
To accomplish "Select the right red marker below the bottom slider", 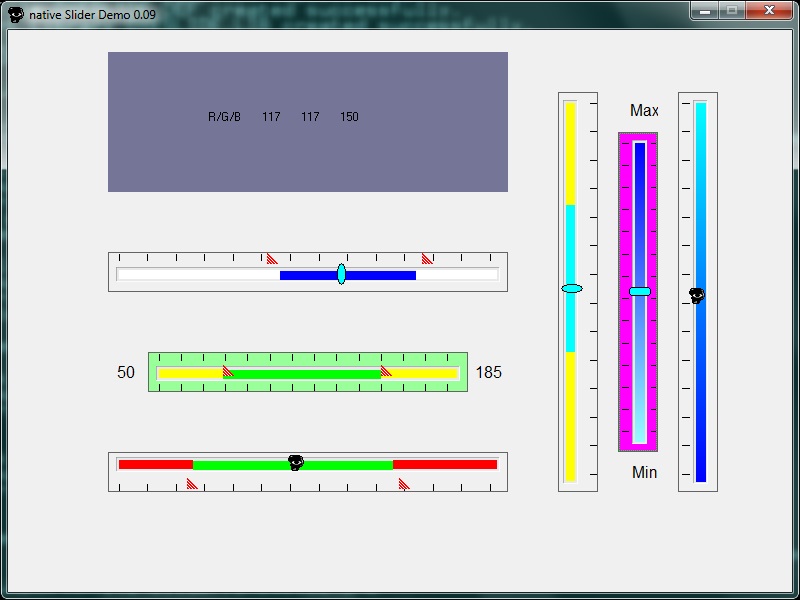I will 404,484.
